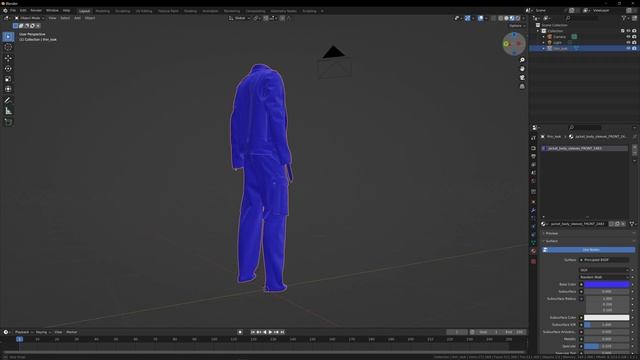This screenshot has height=360, width=640.
Task: Open the Render properties tab icon
Action: click(533, 148)
